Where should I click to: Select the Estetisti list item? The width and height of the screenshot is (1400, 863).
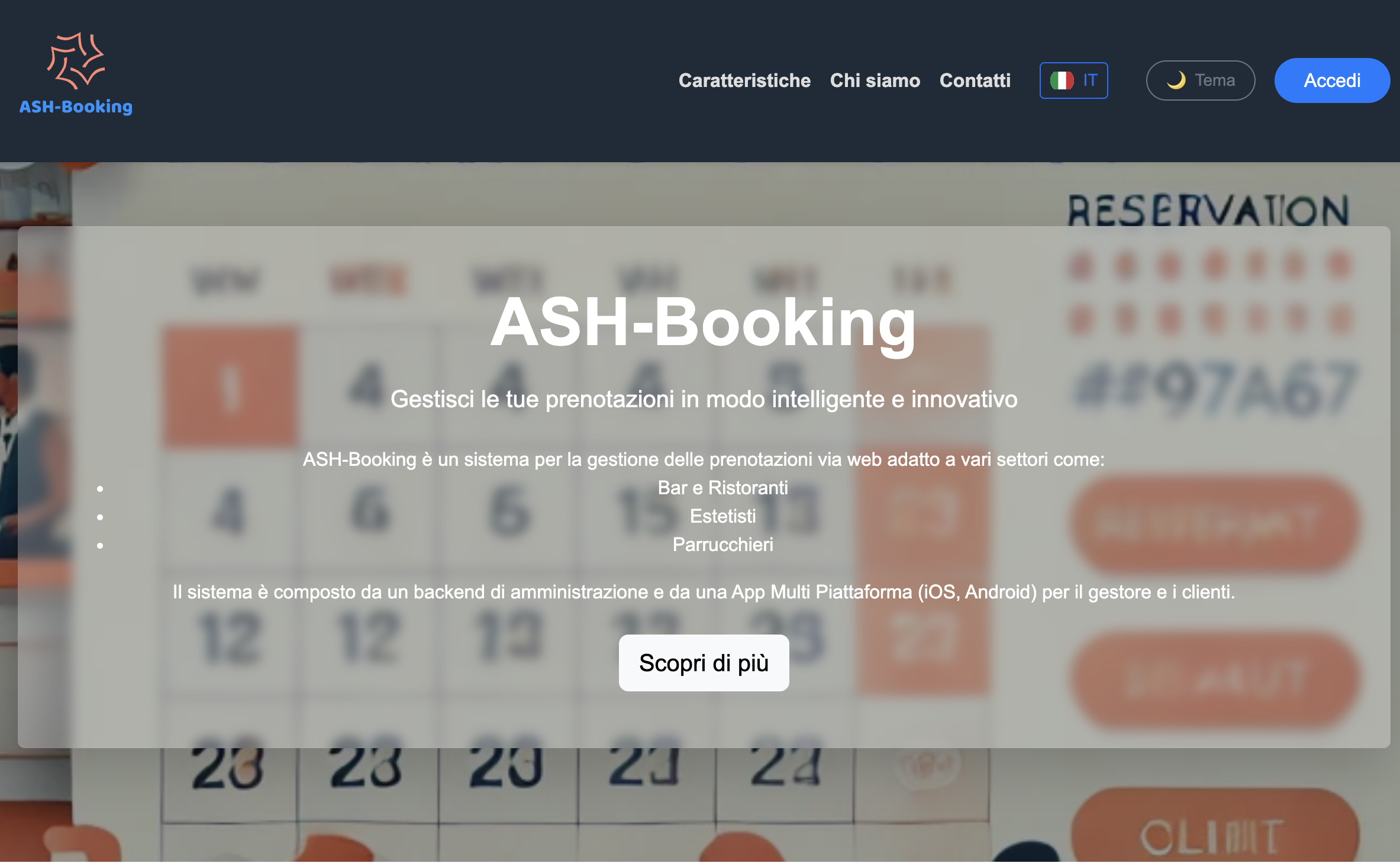coord(722,516)
